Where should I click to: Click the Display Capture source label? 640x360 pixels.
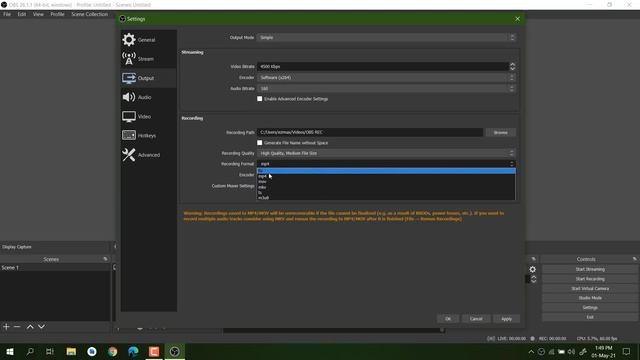click(x=17, y=247)
